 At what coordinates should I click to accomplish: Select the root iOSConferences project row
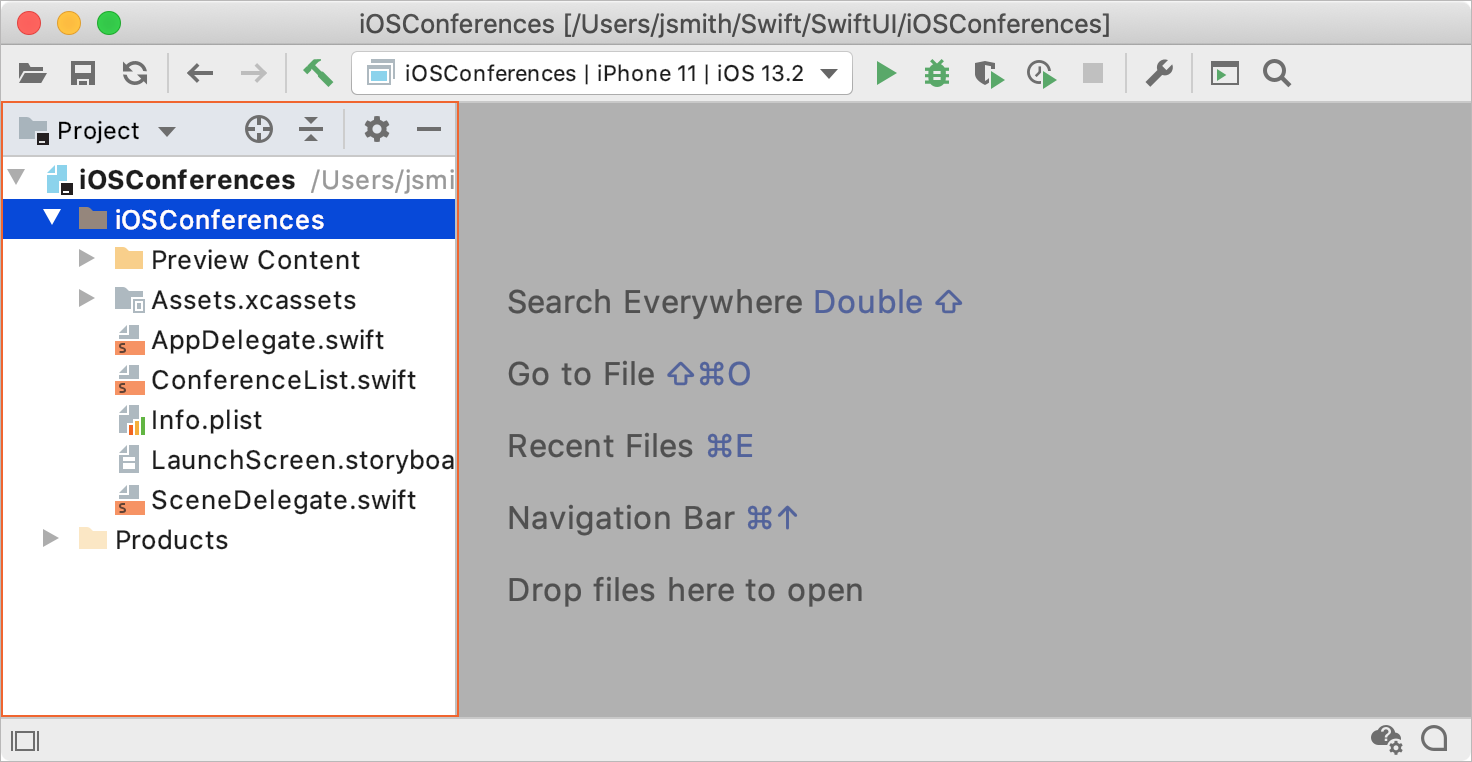[229, 180]
